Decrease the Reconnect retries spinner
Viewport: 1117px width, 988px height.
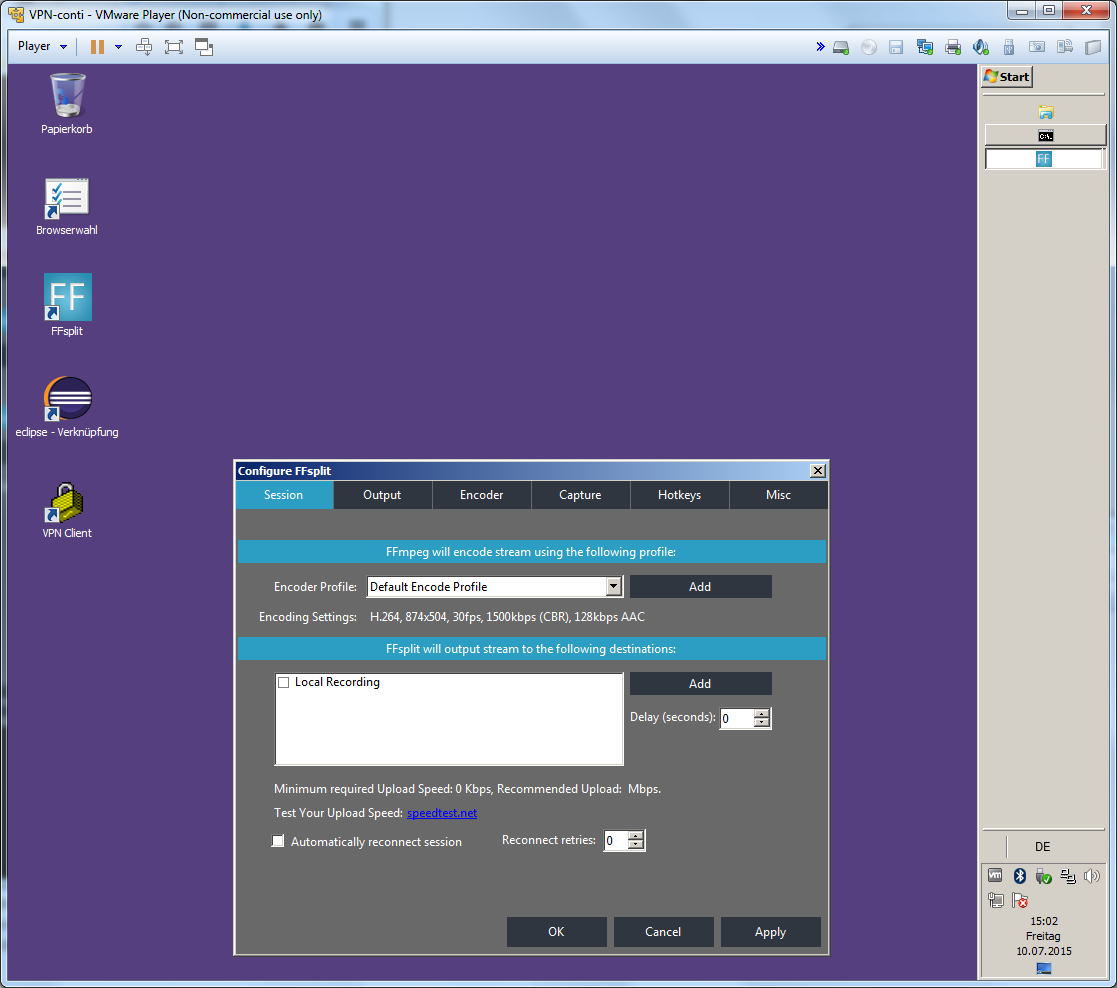coord(637,846)
